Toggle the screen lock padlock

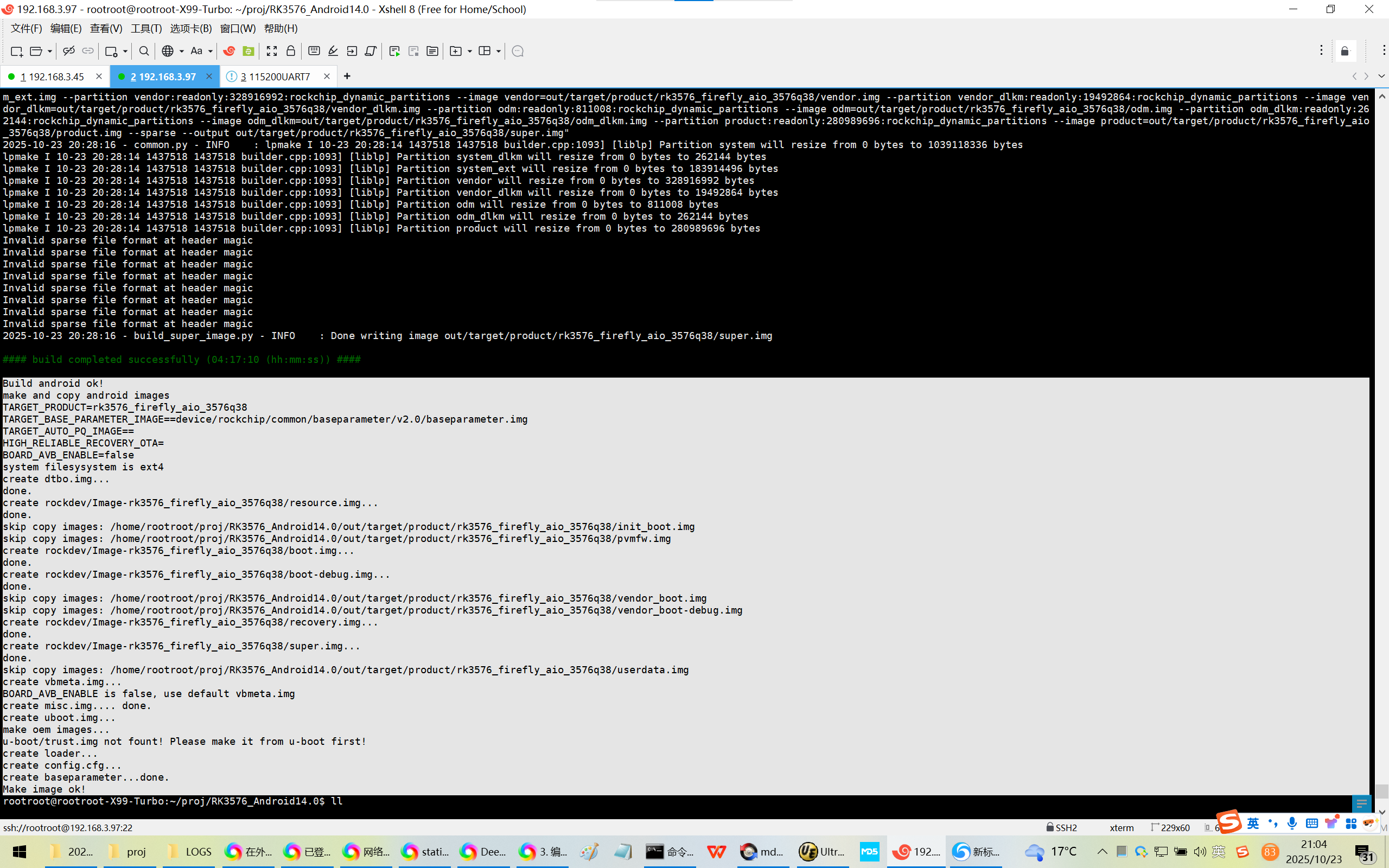pos(291,51)
